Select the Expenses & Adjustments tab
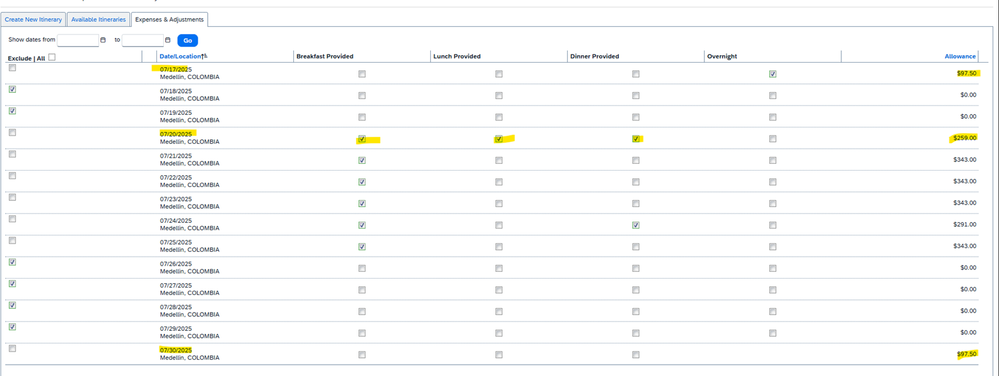The image size is (999, 376). click(169, 20)
